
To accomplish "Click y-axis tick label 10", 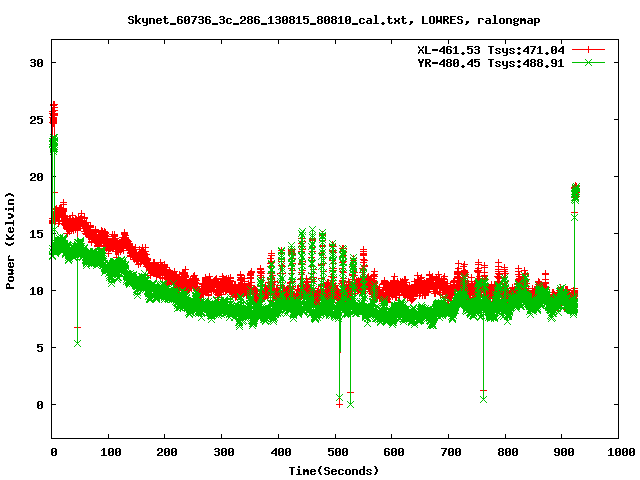I will [37, 291].
